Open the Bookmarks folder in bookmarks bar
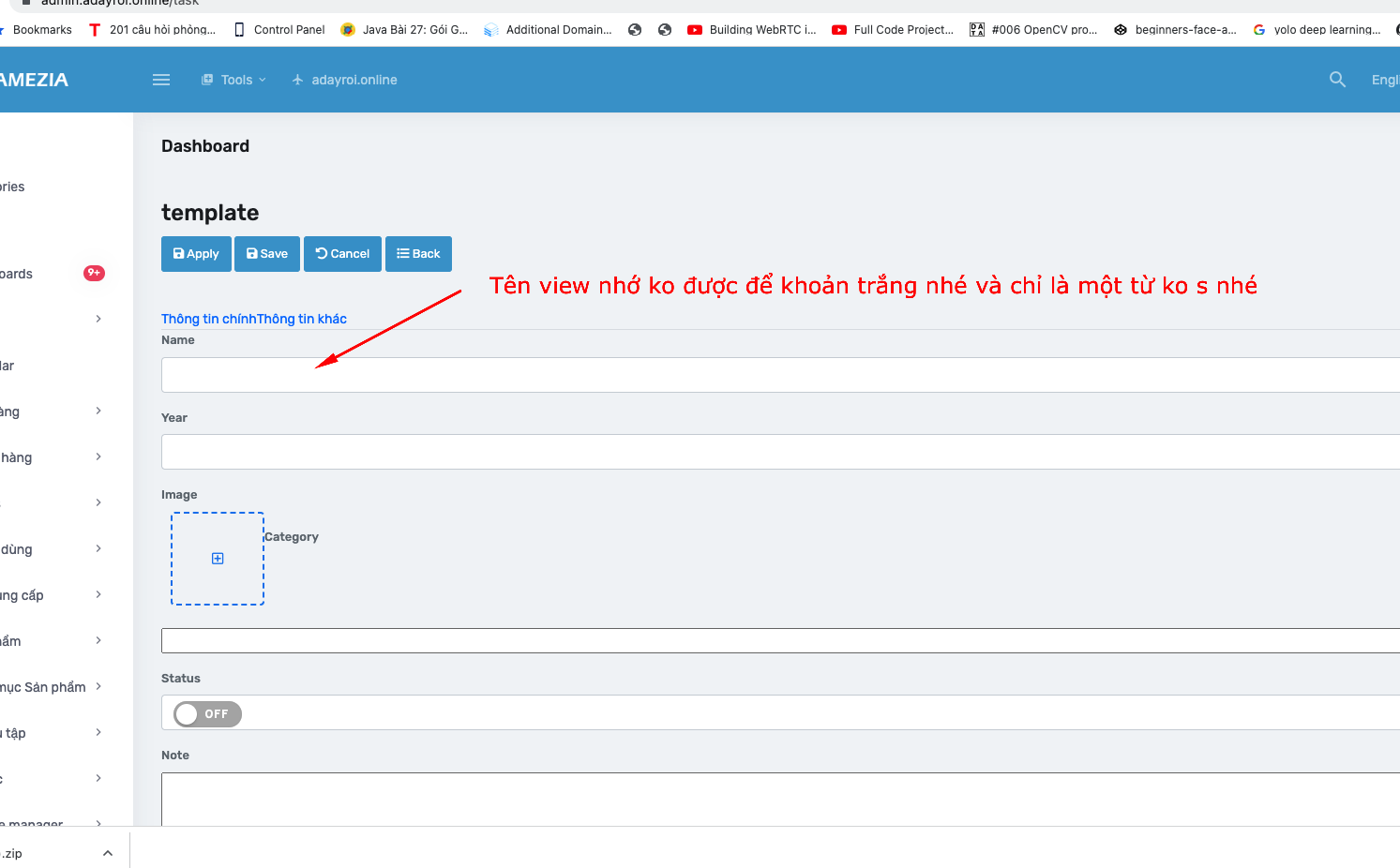1400x868 pixels. pos(38,30)
